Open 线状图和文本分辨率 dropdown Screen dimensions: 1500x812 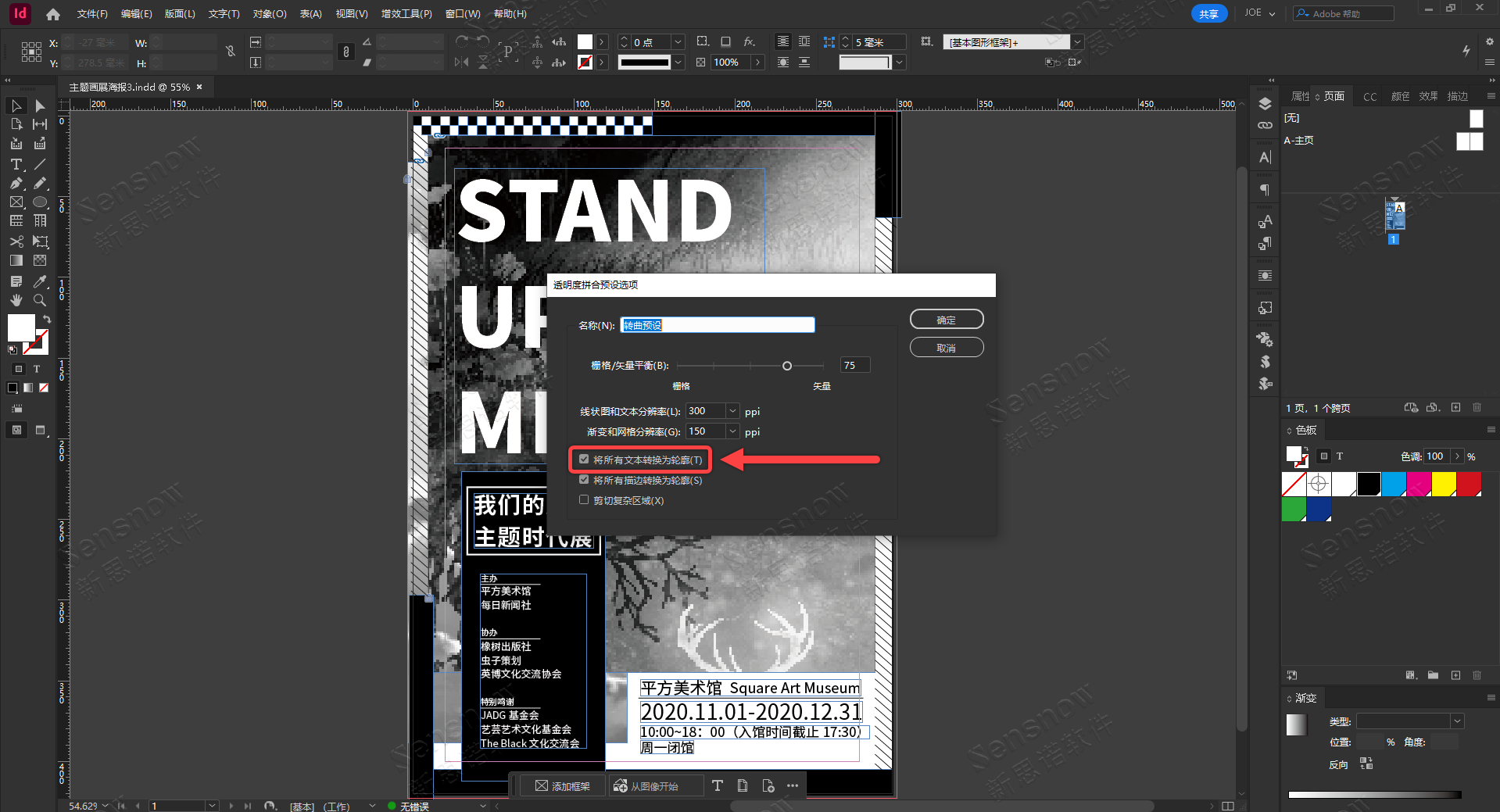pos(732,411)
